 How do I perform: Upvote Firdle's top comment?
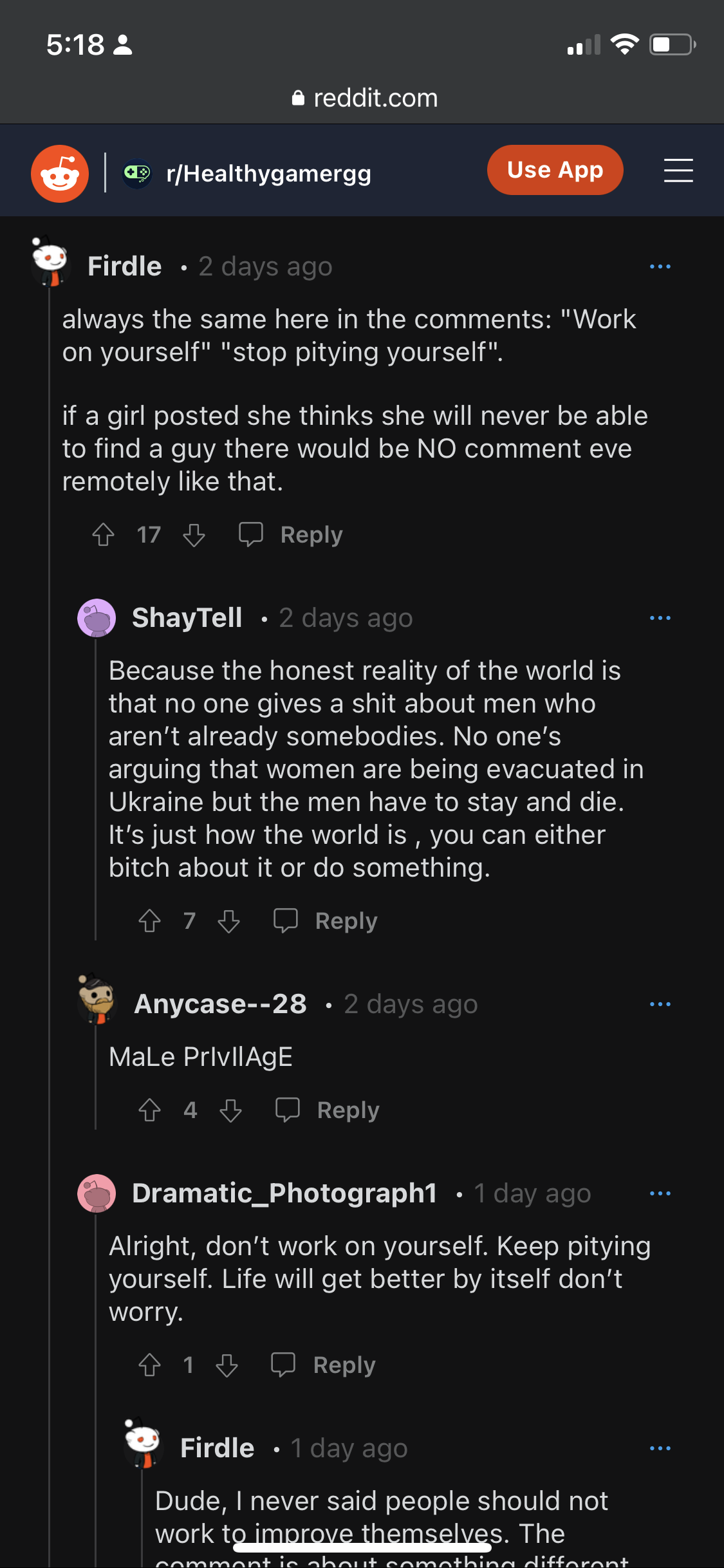click(x=104, y=535)
